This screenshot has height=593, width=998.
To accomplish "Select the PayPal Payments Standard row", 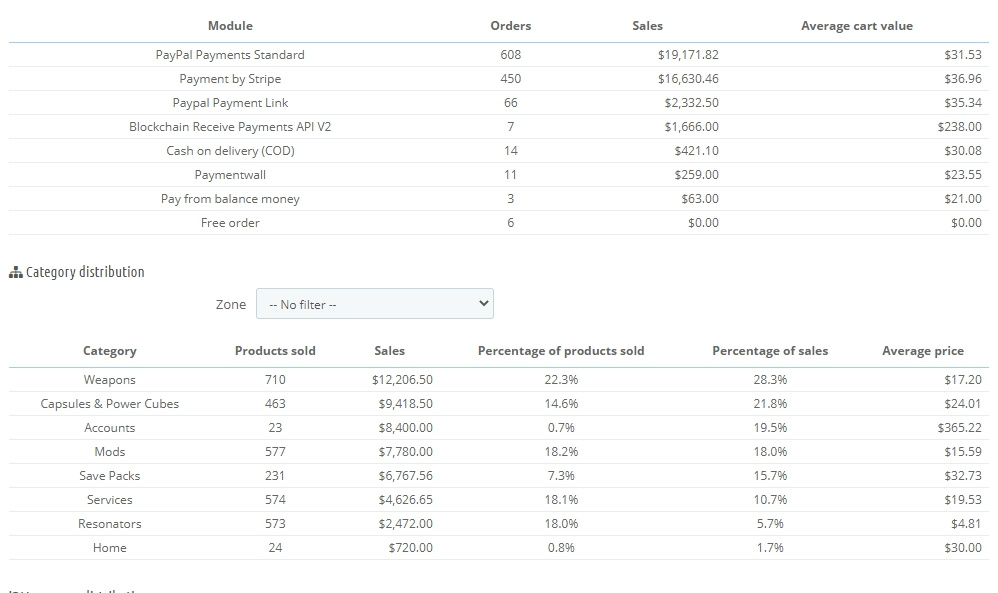I will coord(230,55).
